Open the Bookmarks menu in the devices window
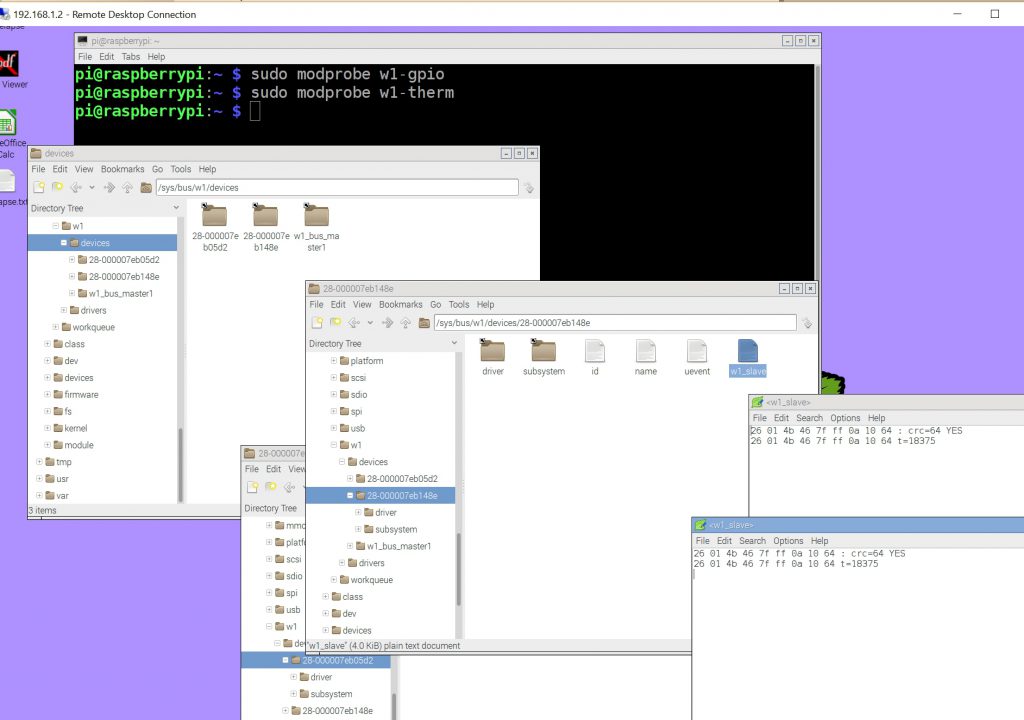 [122, 169]
